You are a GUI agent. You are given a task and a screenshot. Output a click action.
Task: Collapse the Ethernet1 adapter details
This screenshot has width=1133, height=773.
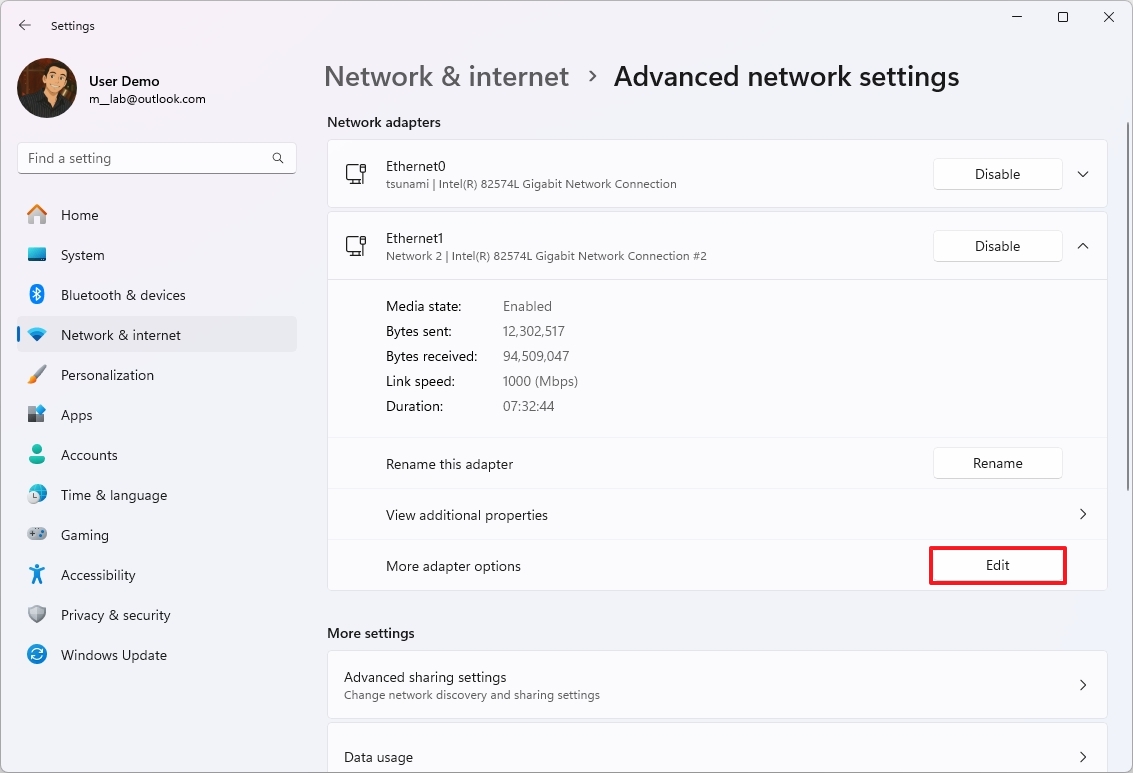pyautogui.click(x=1082, y=245)
